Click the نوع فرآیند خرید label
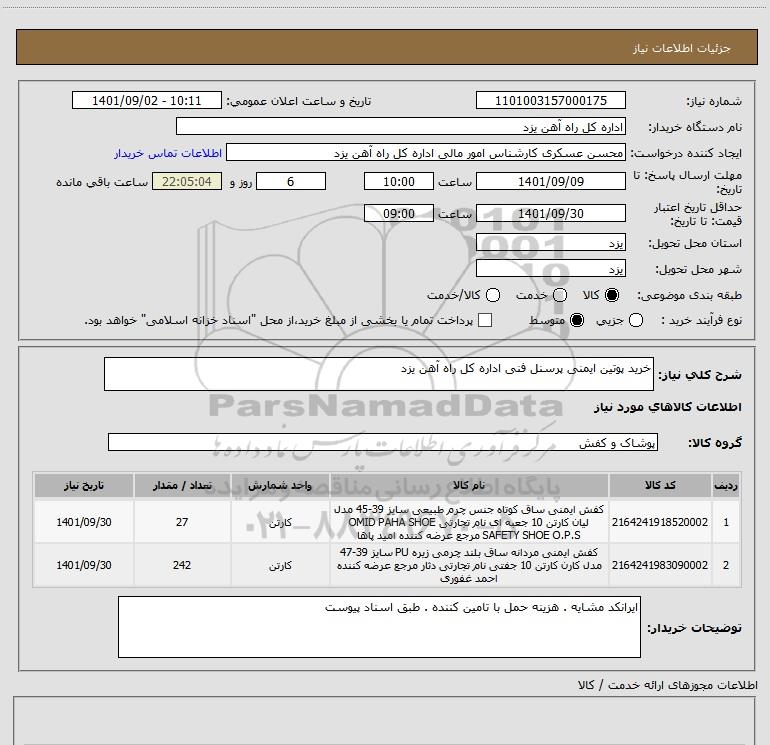 pyautogui.click(x=701, y=320)
